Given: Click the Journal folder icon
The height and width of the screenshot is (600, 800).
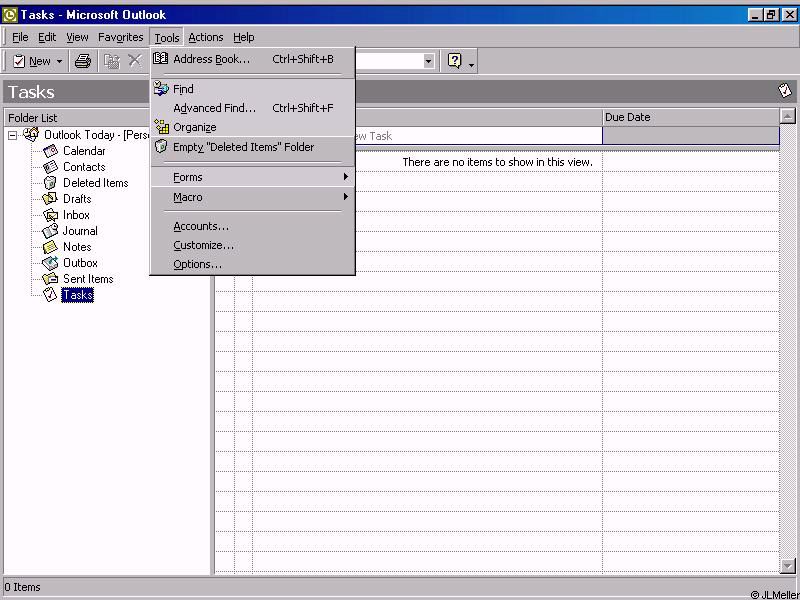Looking at the screenshot, I should [50, 231].
